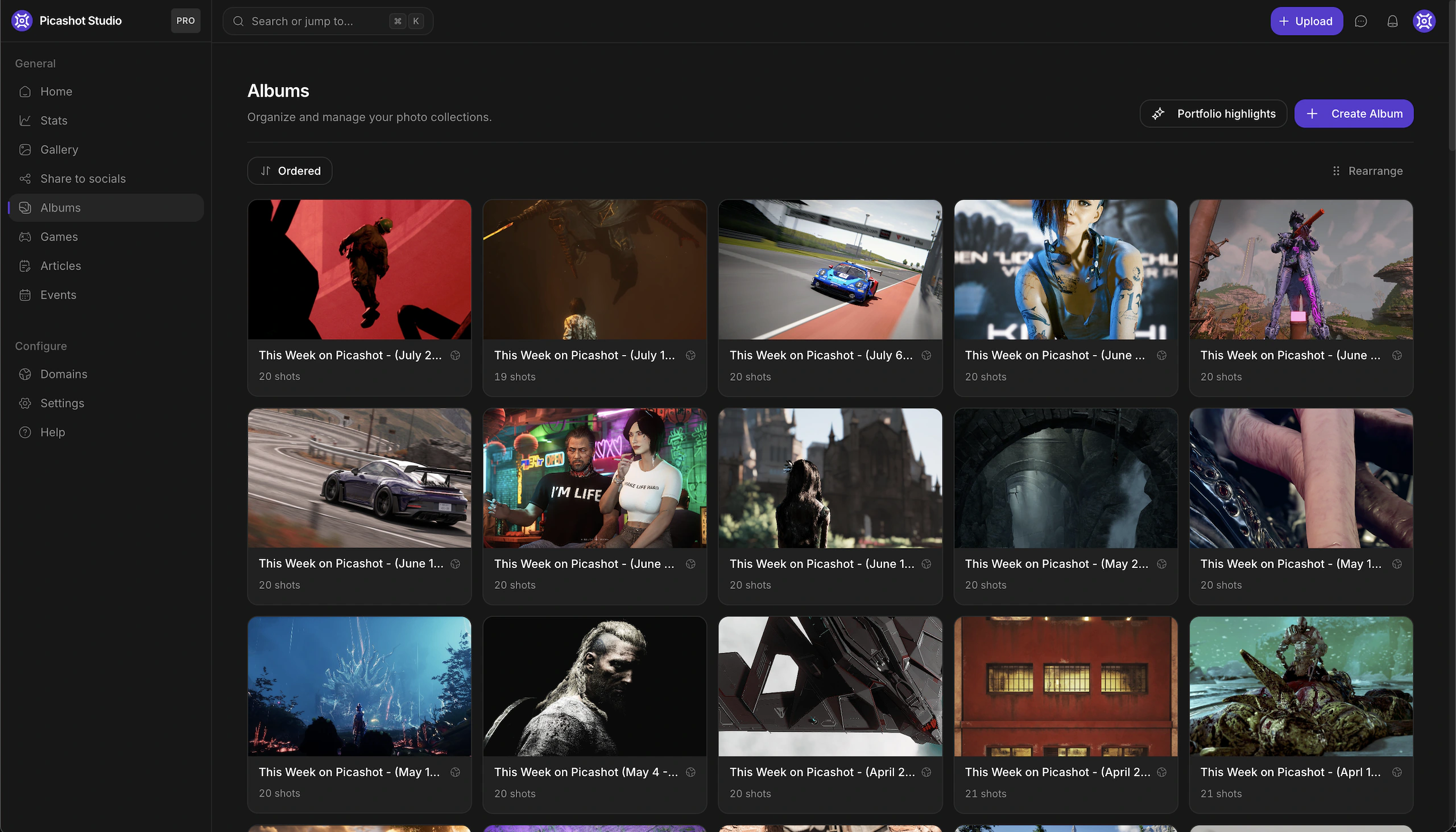The width and height of the screenshot is (1456, 832).
Task: Open the Ordered sort dropdown
Action: coord(289,171)
